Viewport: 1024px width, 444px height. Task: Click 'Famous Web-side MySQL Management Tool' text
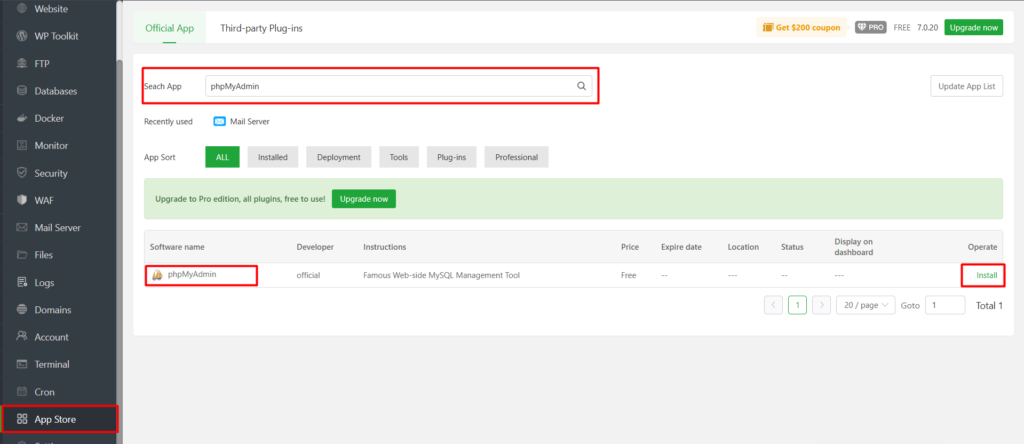tap(441, 276)
